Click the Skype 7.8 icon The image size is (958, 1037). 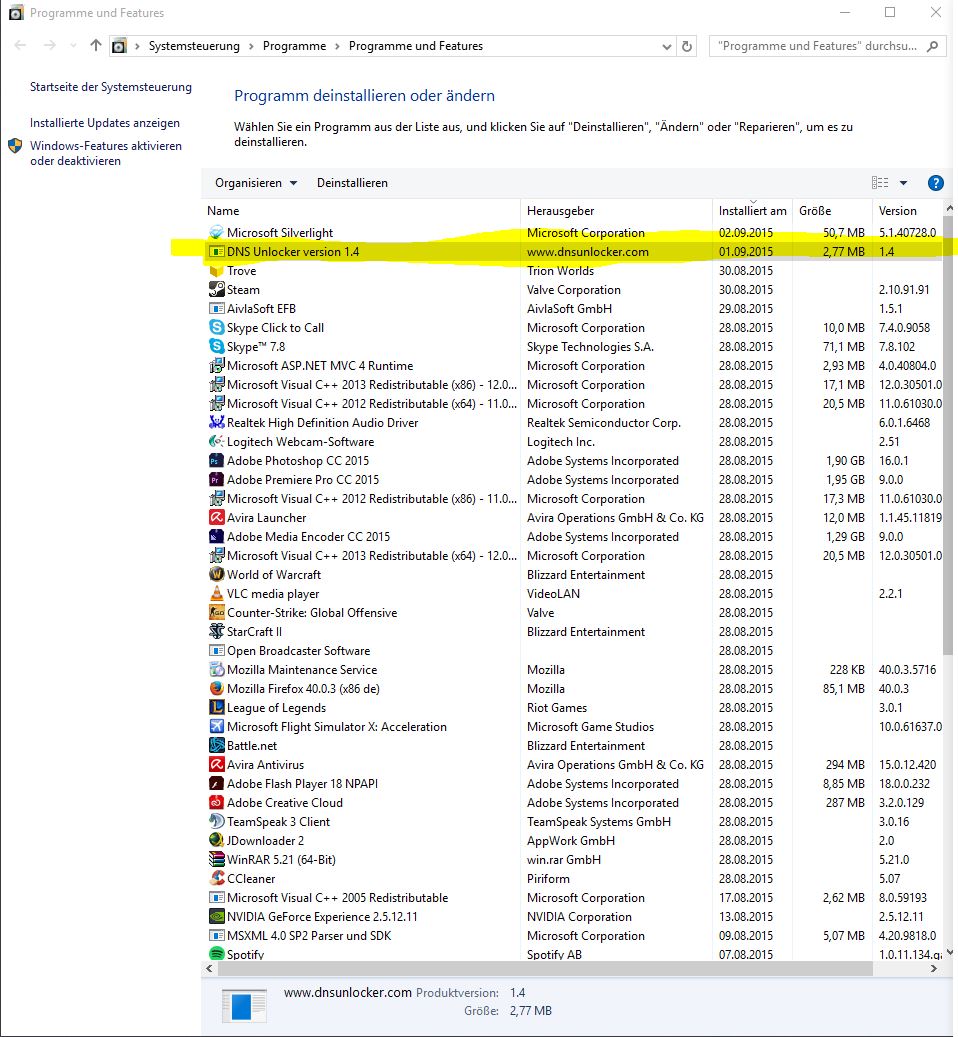216,346
